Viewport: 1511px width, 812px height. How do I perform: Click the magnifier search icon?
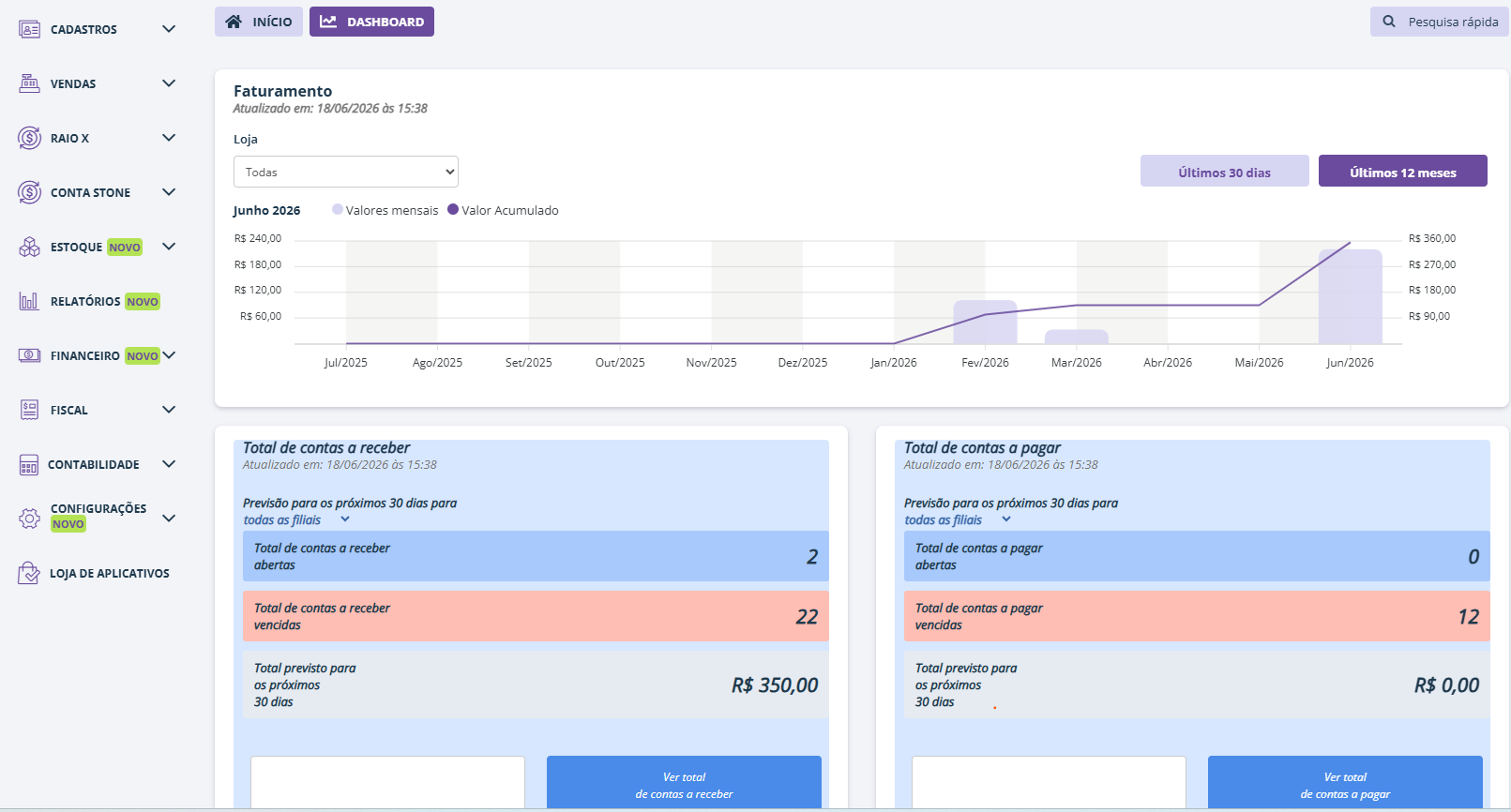coord(1389,22)
